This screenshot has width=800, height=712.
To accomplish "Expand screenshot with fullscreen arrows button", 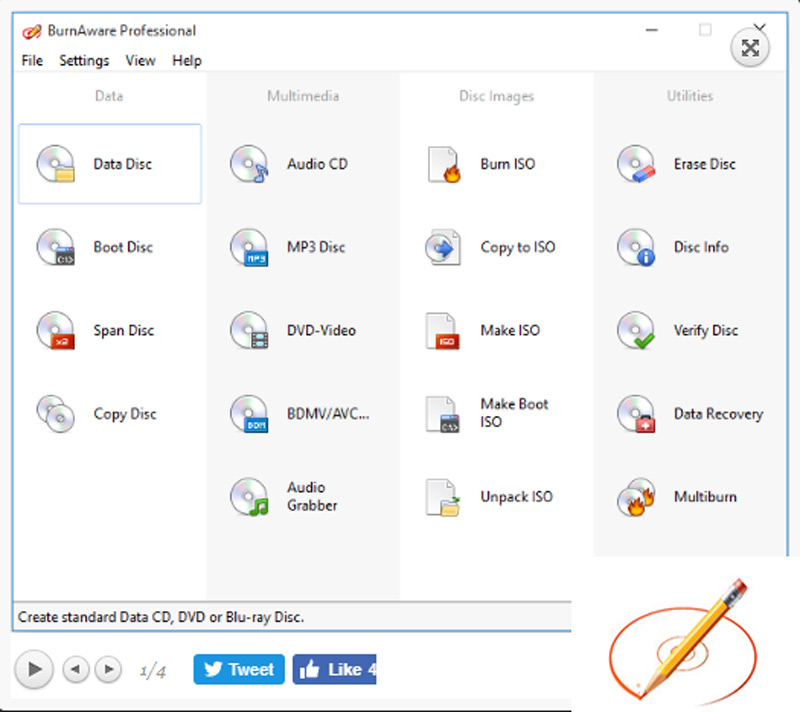I will 750,48.
